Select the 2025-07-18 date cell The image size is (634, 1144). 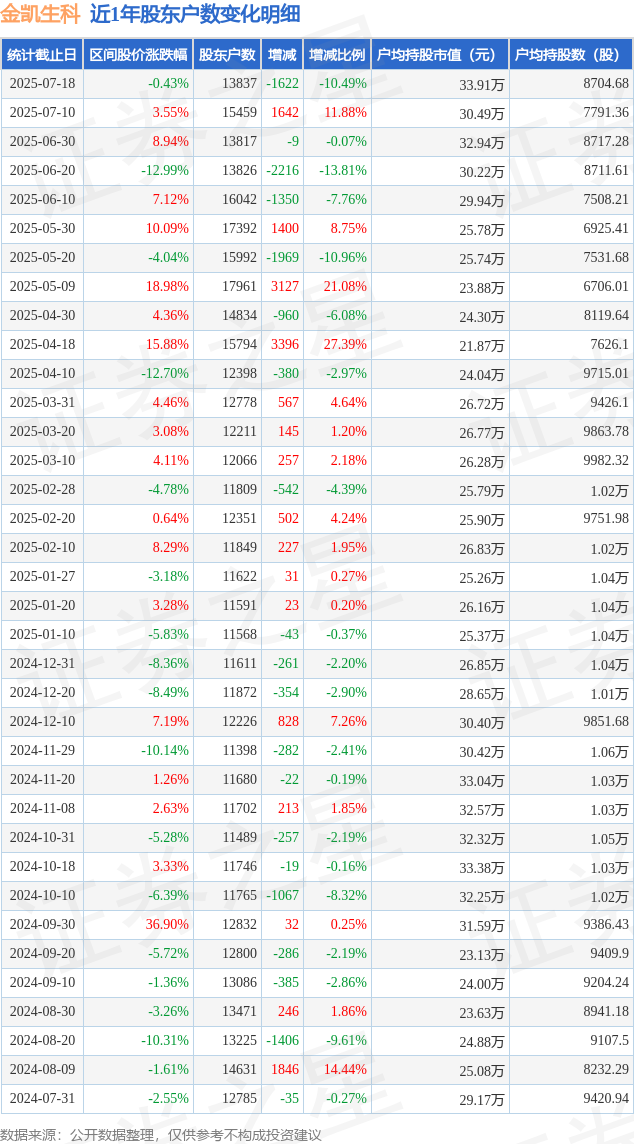pyautogui.click(x=42, y=83)
